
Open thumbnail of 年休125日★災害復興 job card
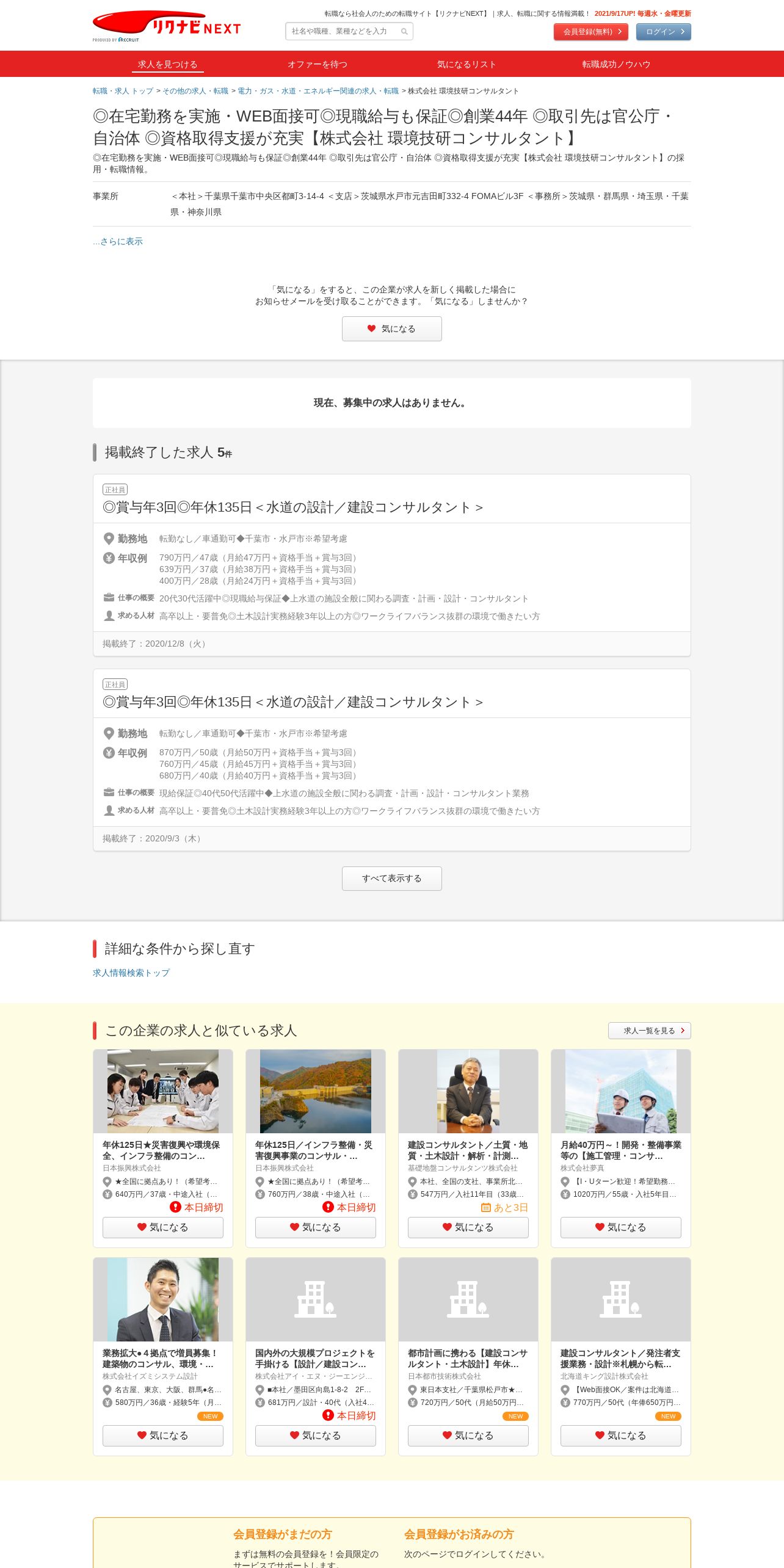pos(163,1091)
